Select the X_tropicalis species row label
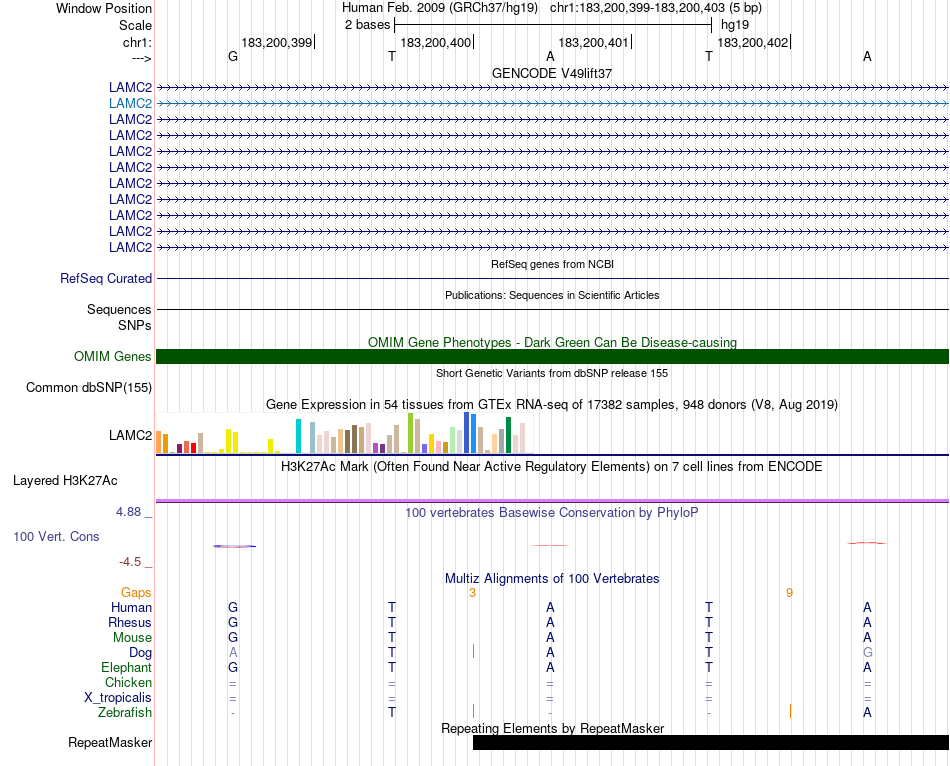 (x=118, y=698)
